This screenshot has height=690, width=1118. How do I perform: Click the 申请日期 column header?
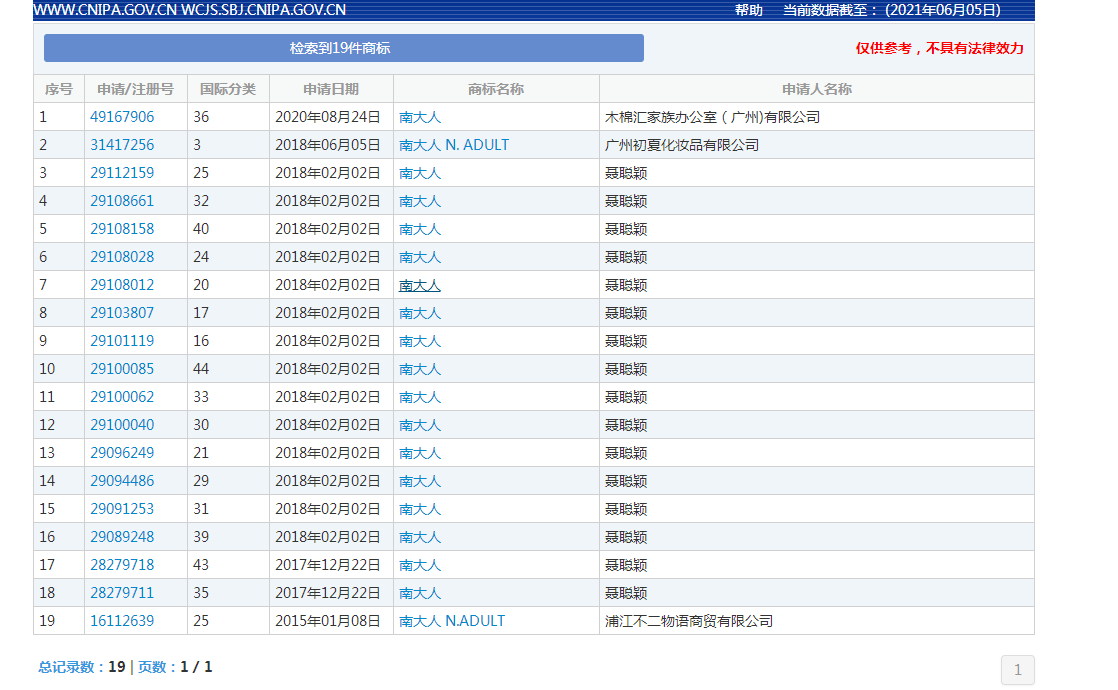pyautogui.click(x=330, y=88)
